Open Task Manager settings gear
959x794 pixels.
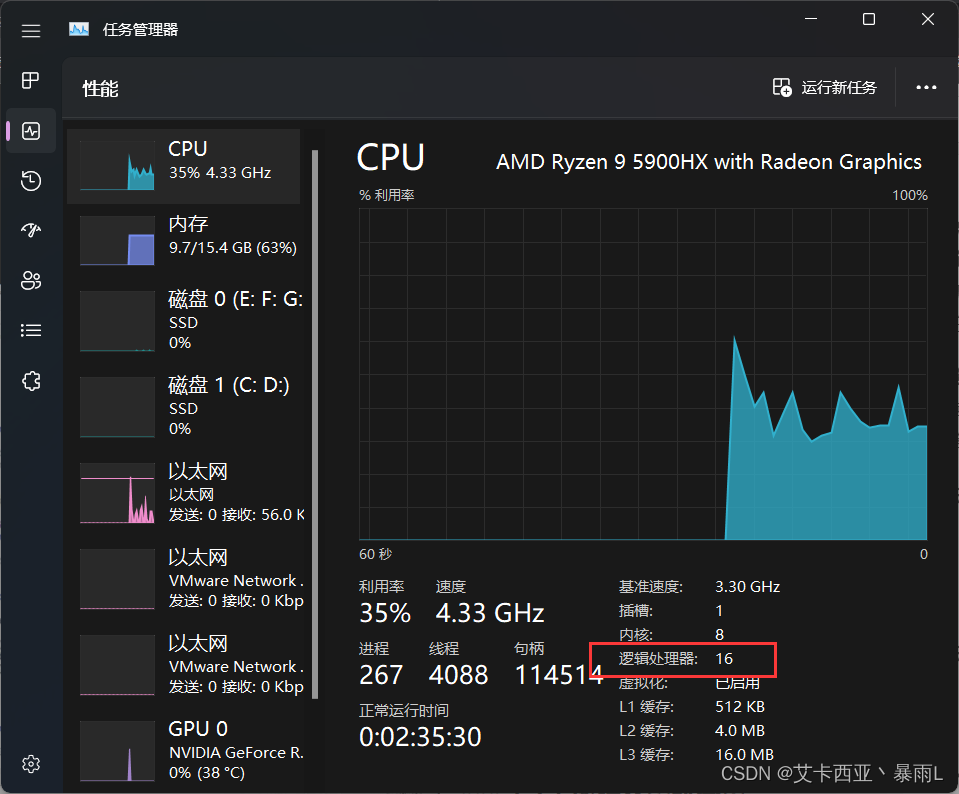point(31,763)
